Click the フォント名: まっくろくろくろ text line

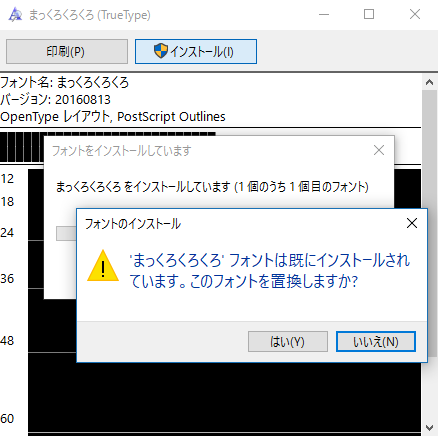(x=64, y=82)
